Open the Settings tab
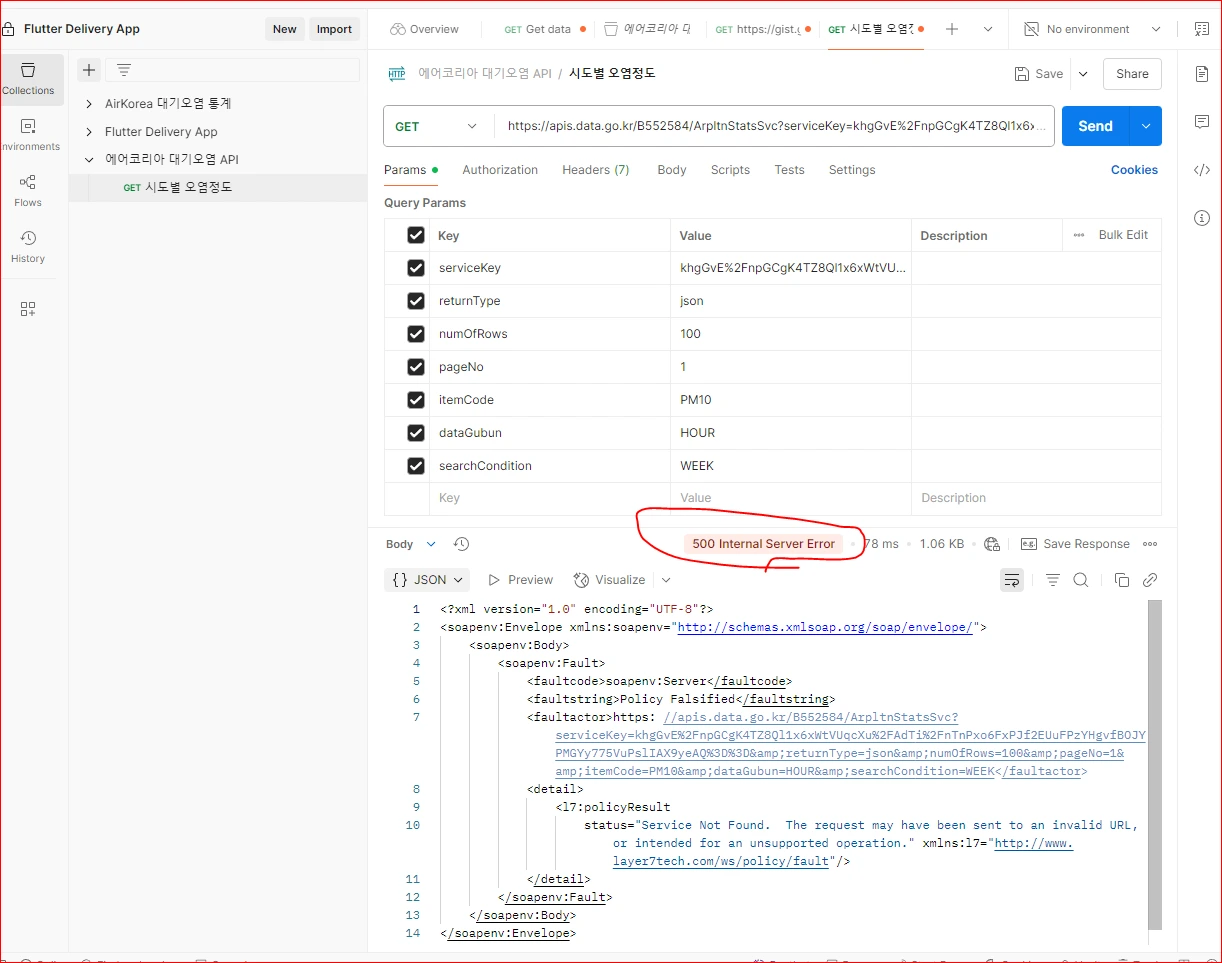Image resolution: width=1222 pixels, height=963 pixels. click(852, 170)
